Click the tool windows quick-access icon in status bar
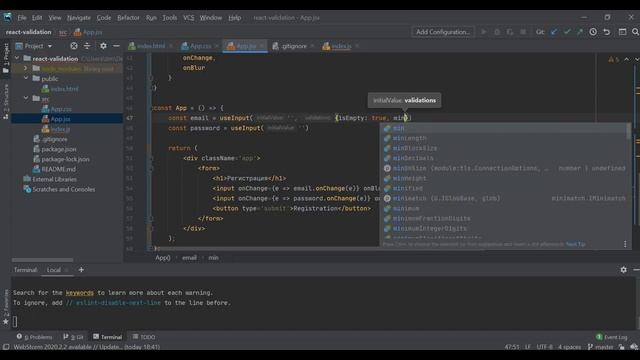The height and width of the screenshot is (360, 640). 6,347
